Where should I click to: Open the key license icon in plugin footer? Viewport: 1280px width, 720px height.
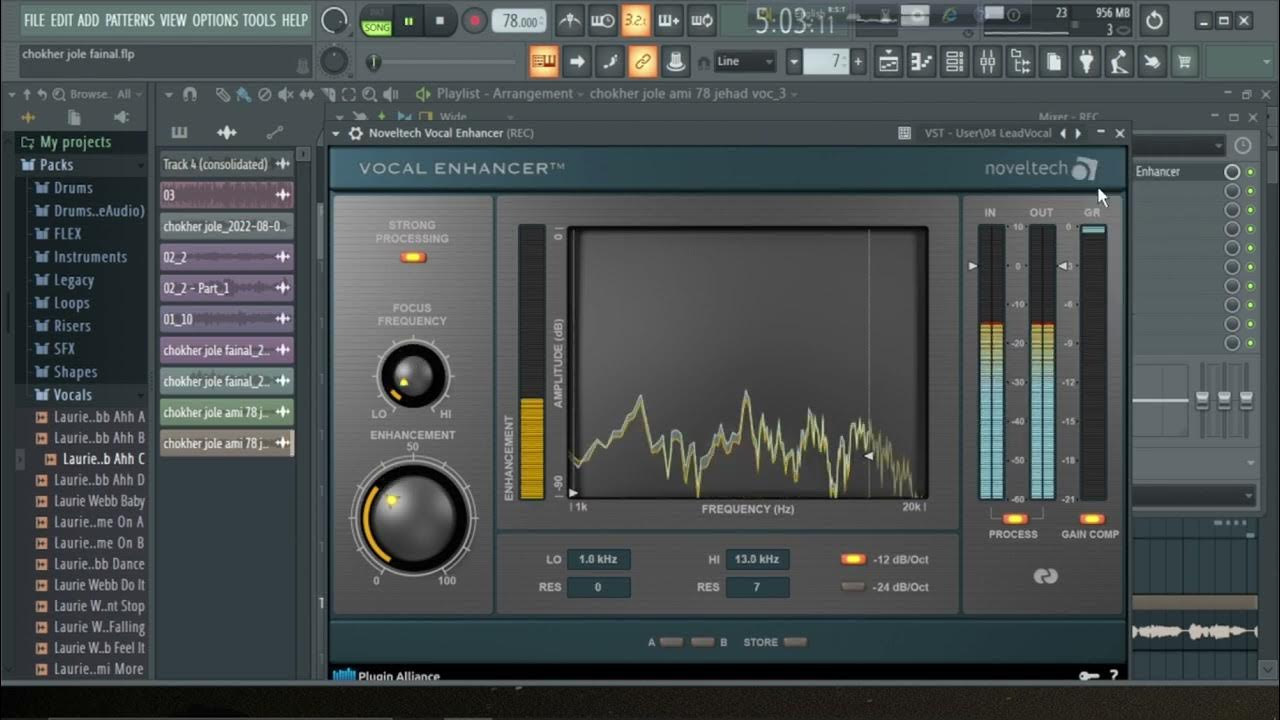(1089, 676)
